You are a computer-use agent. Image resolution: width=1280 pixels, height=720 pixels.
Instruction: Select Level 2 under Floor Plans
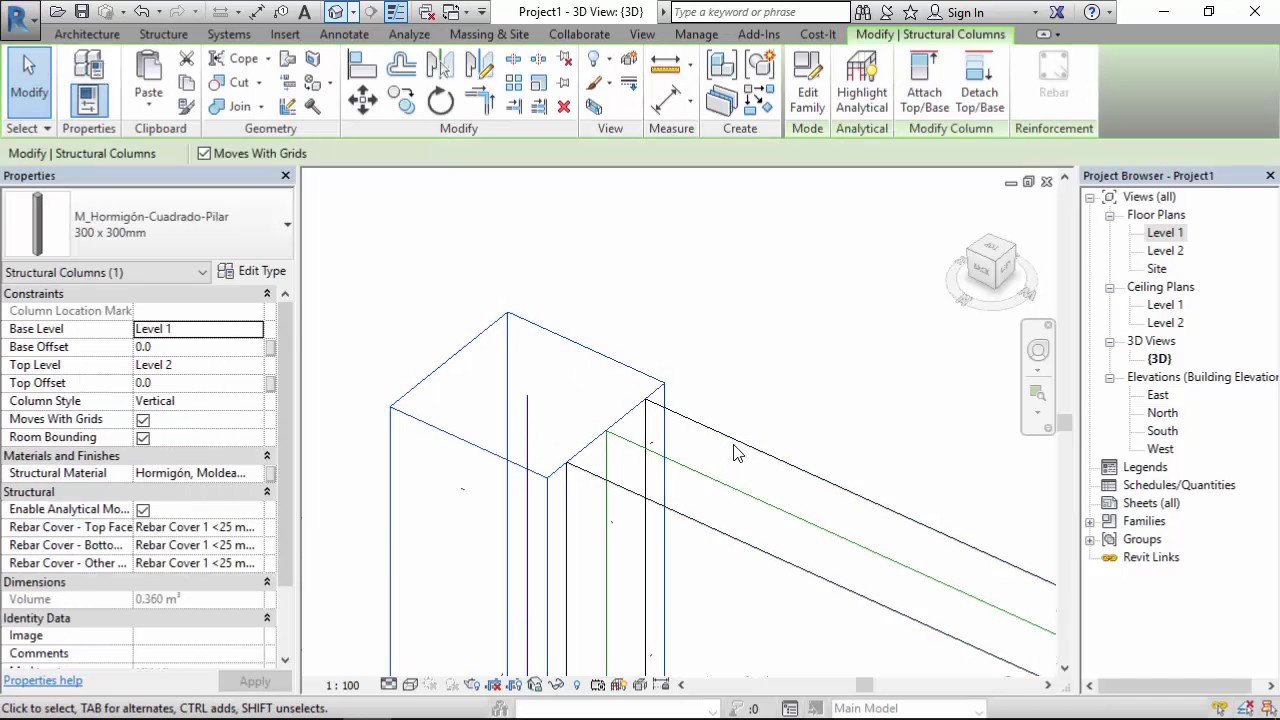(1165, 251)
